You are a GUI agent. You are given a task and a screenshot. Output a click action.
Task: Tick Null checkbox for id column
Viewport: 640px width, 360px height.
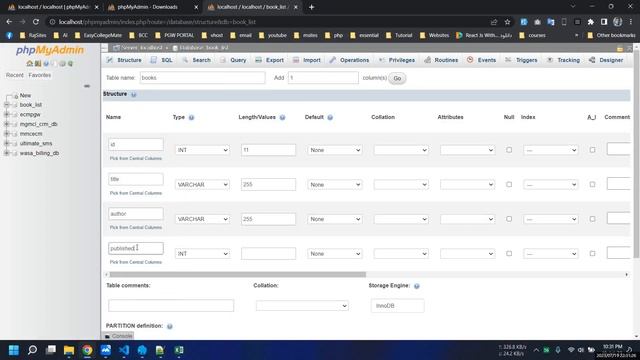509,150
